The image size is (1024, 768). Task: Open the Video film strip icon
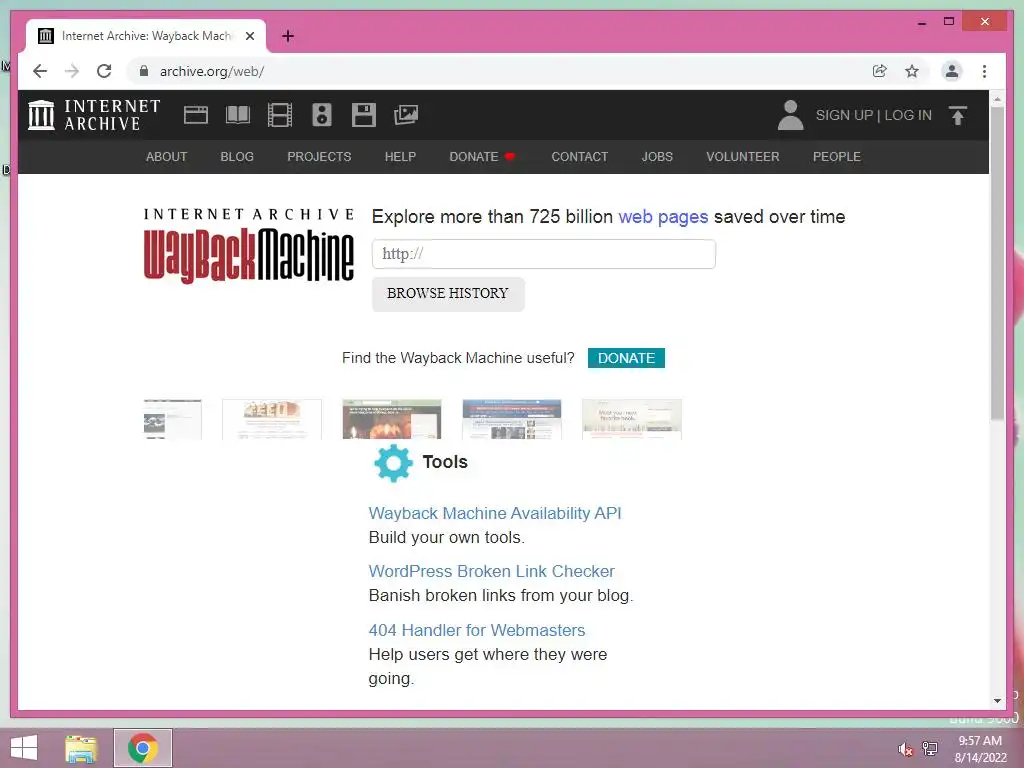280,115
